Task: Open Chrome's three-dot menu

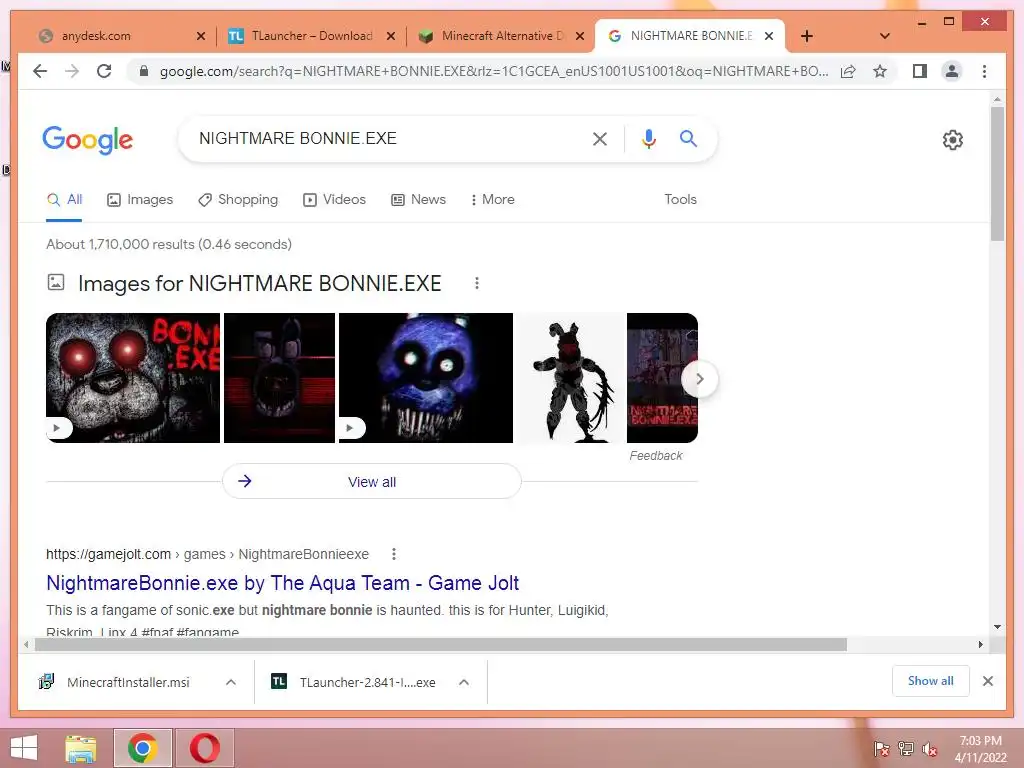Action: (x=984, y=71)
